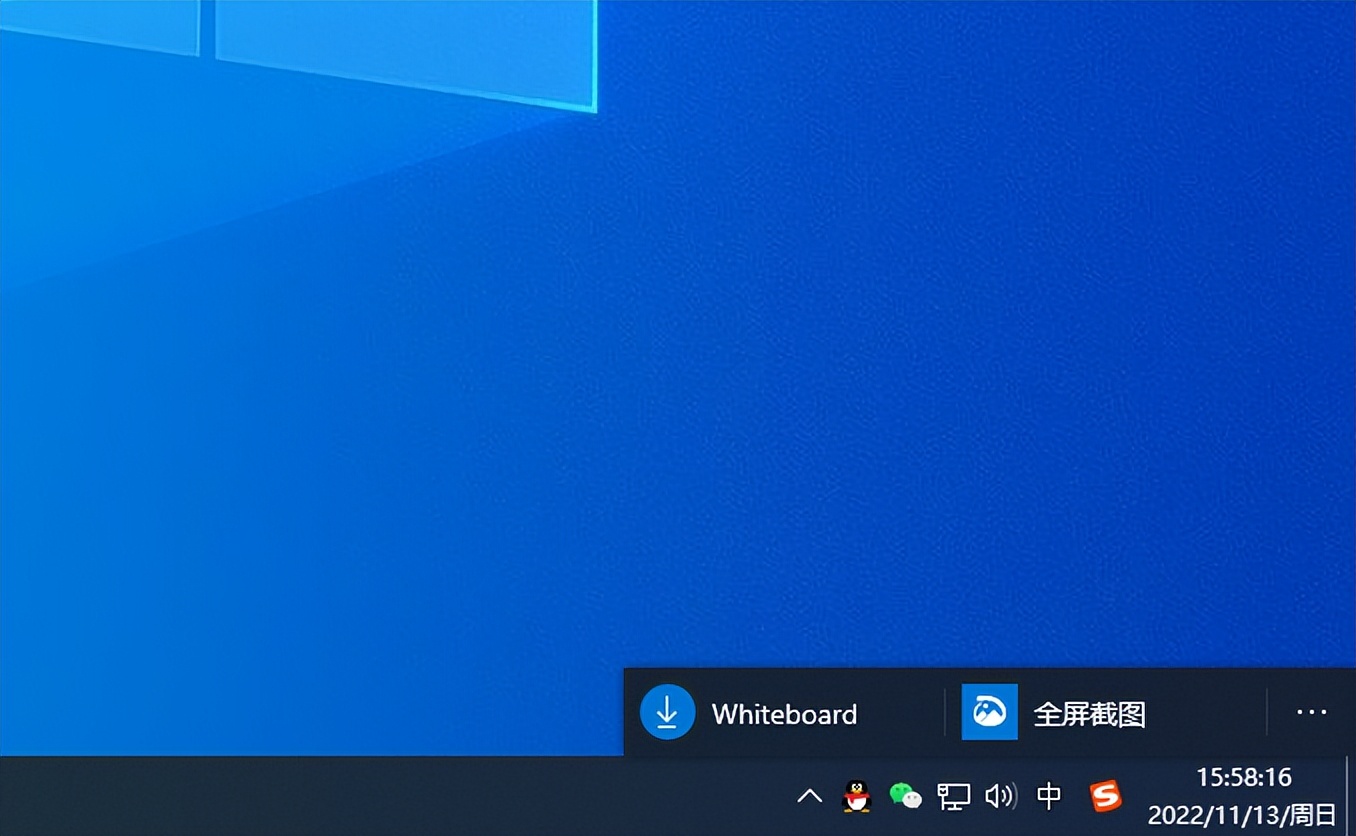Viewport: 1356px width, 836px height.
Task: Open the QQ penguin tray icon
Action: tap(857, 796)
